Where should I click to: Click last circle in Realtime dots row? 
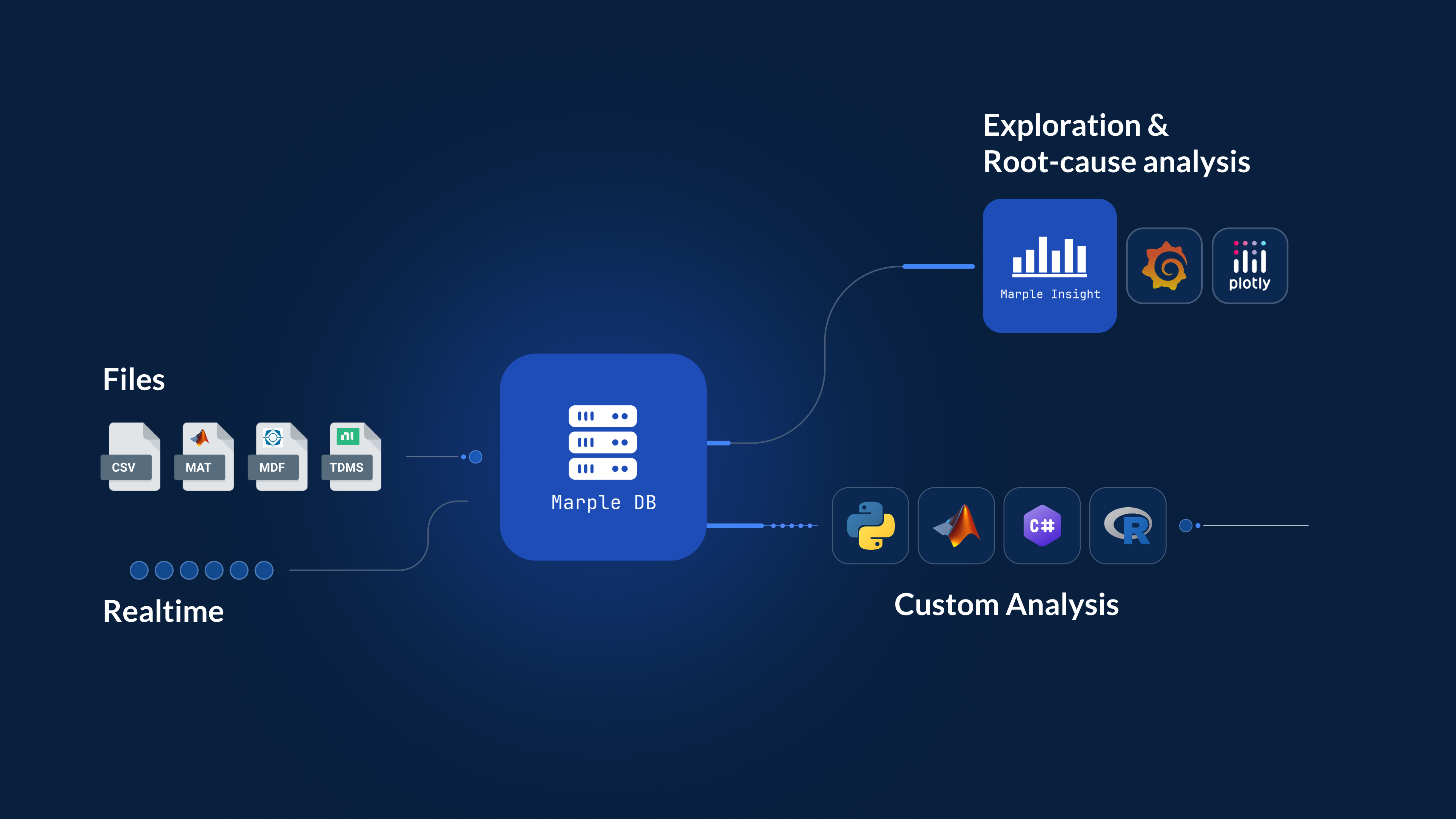pos(264,570)
